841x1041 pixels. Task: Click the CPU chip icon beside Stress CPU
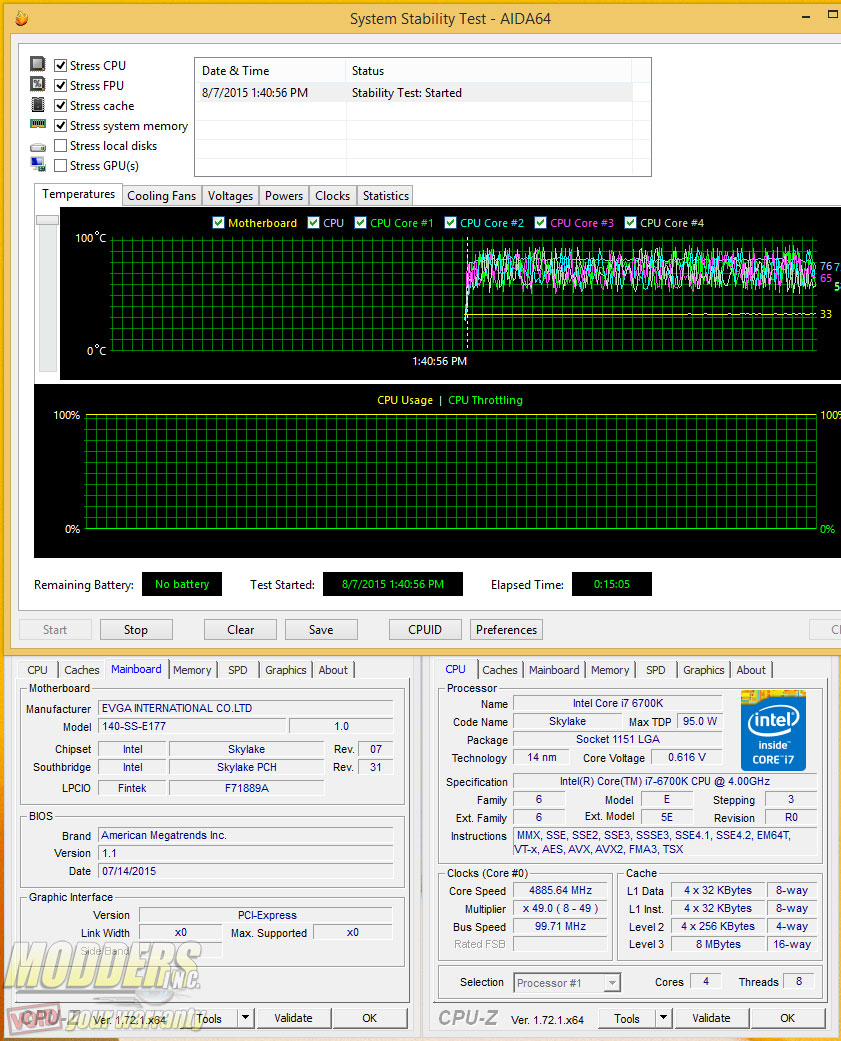[x=38, y=64]
